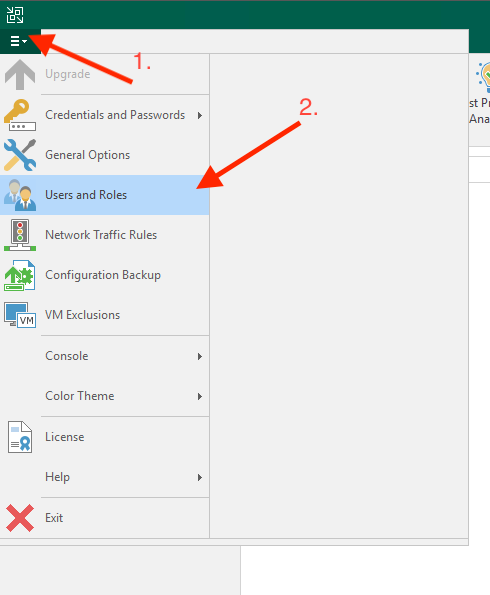Click the key icon for Credentials and Passwords
This screenshot has height=595, width=490.
(20, 115)
